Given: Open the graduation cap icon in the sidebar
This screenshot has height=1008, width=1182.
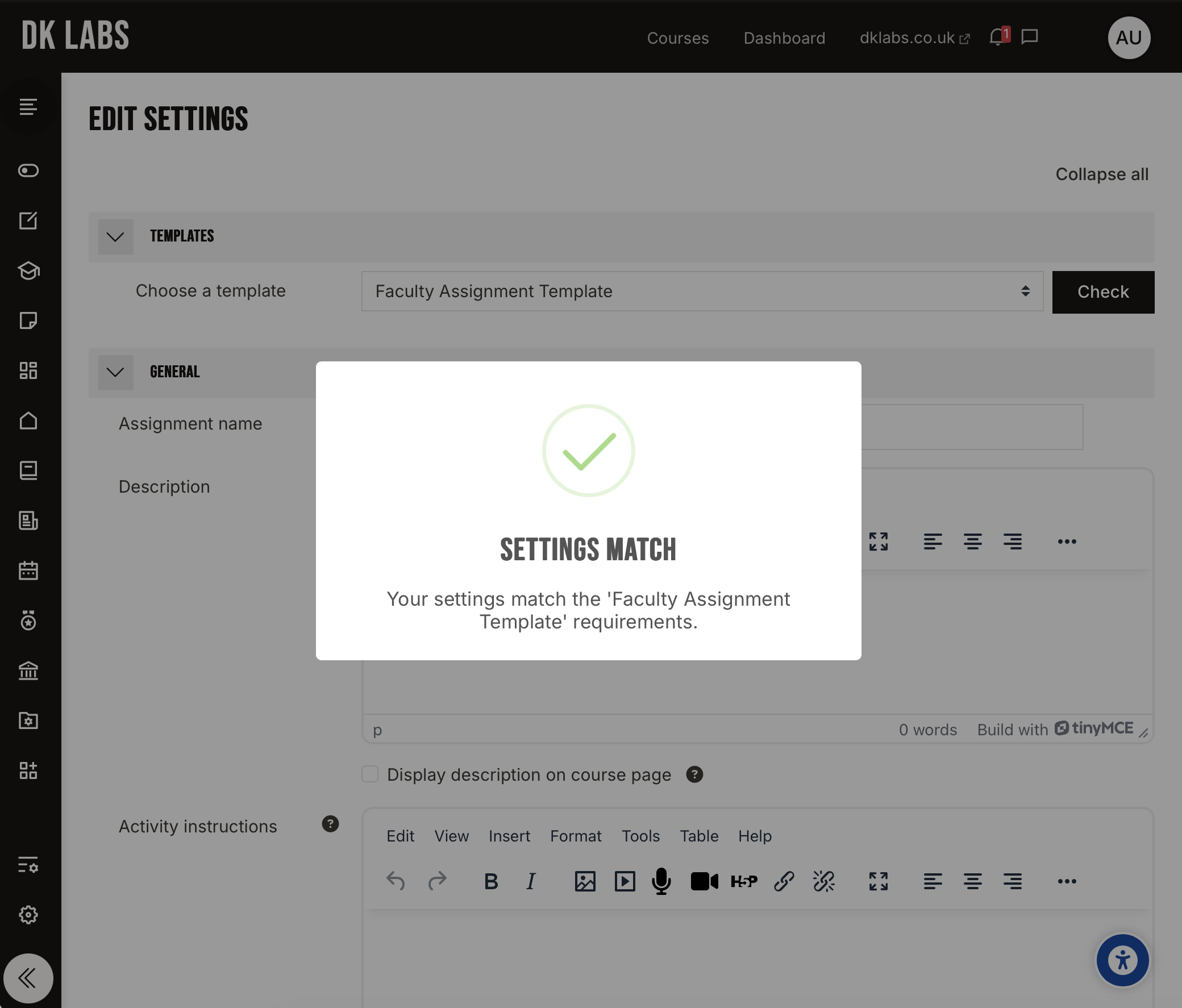Looking at the screenshot, I should coord(28,271).
